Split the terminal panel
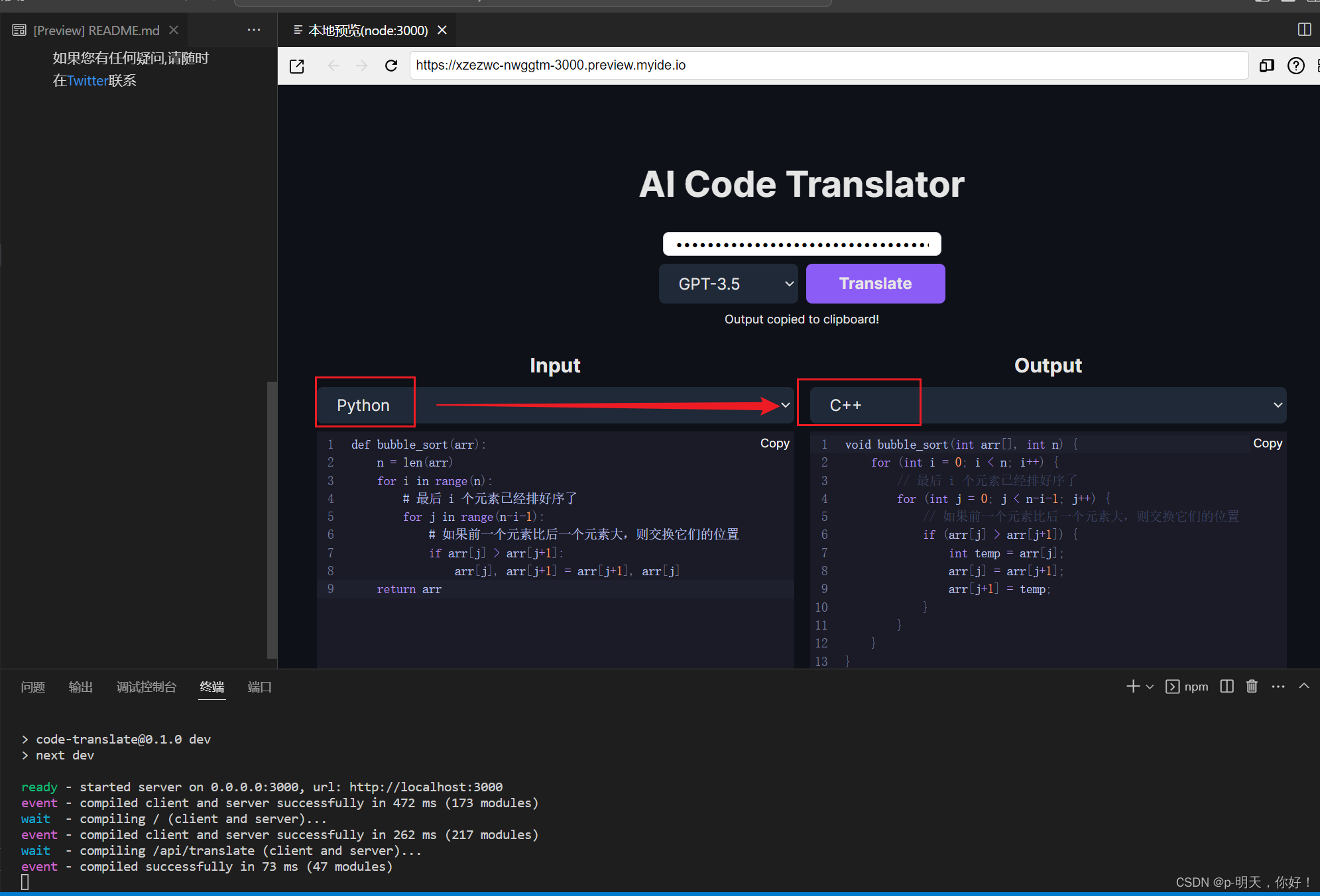 [1227, 687]
